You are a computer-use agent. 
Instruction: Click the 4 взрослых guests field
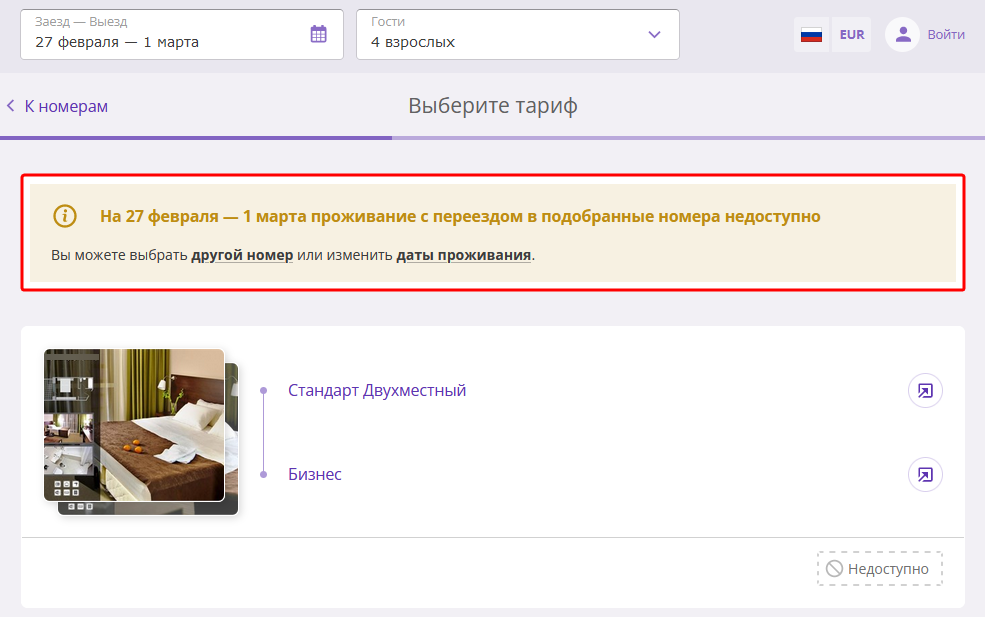[518, 35]
